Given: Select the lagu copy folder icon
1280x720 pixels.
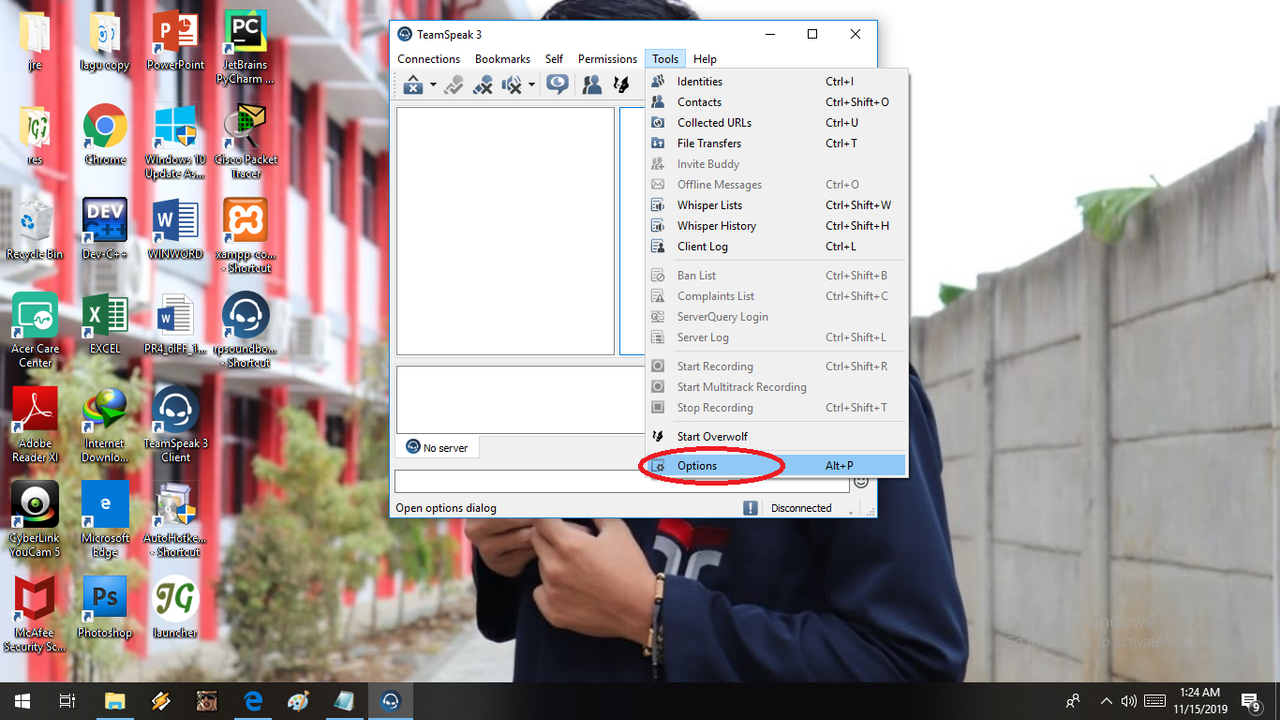Looking at the screenshot, I should tap(105, 42).
